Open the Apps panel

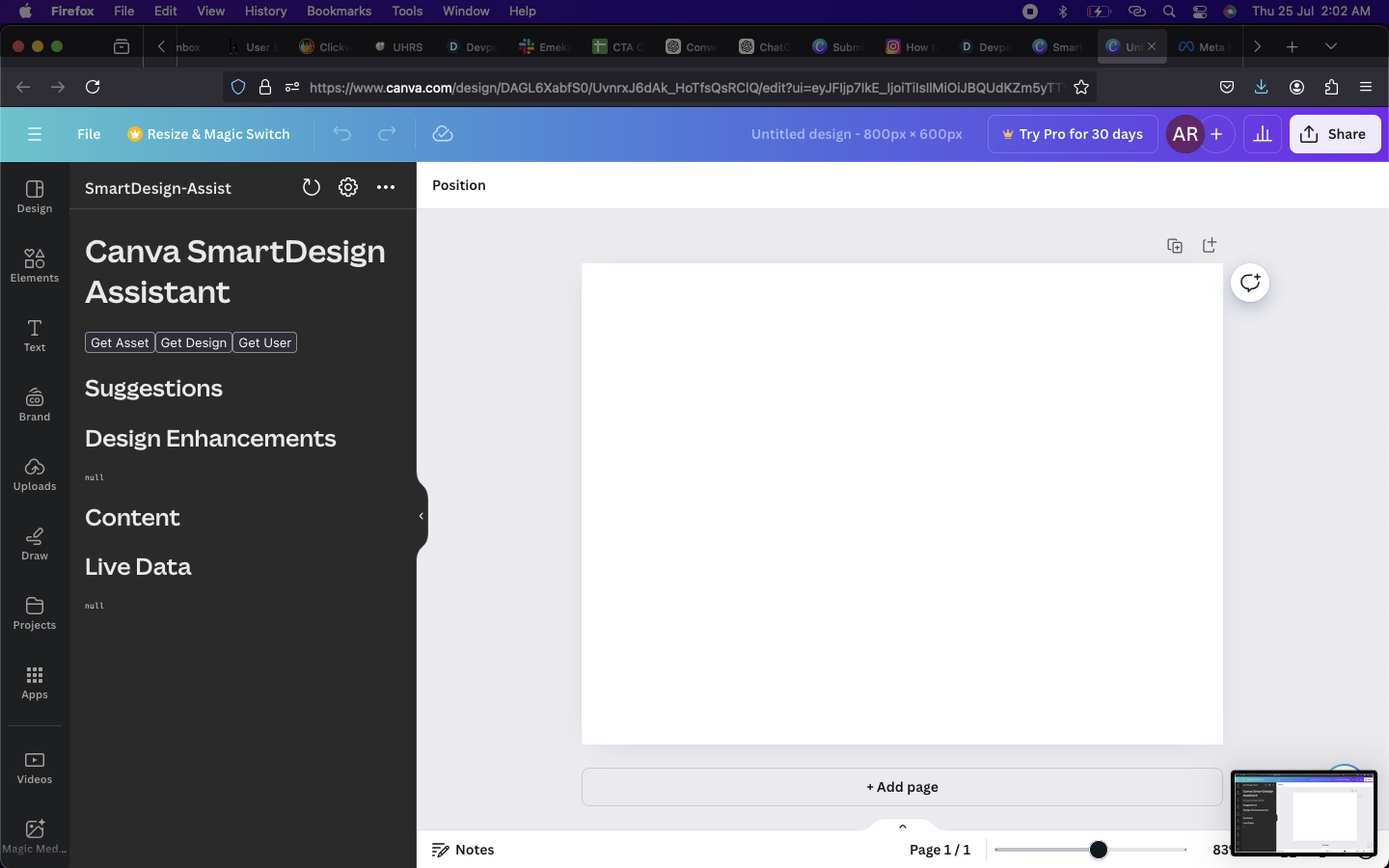point(35,683)
